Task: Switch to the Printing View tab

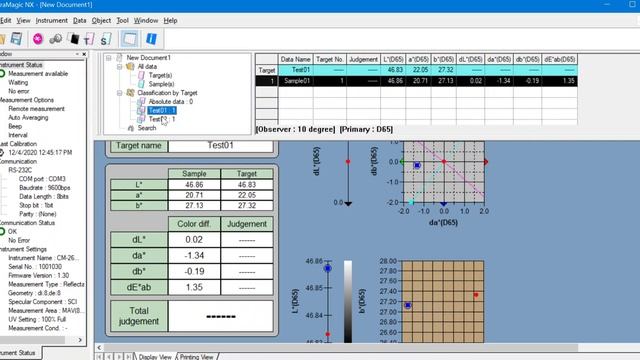Action: click(197, 357)
